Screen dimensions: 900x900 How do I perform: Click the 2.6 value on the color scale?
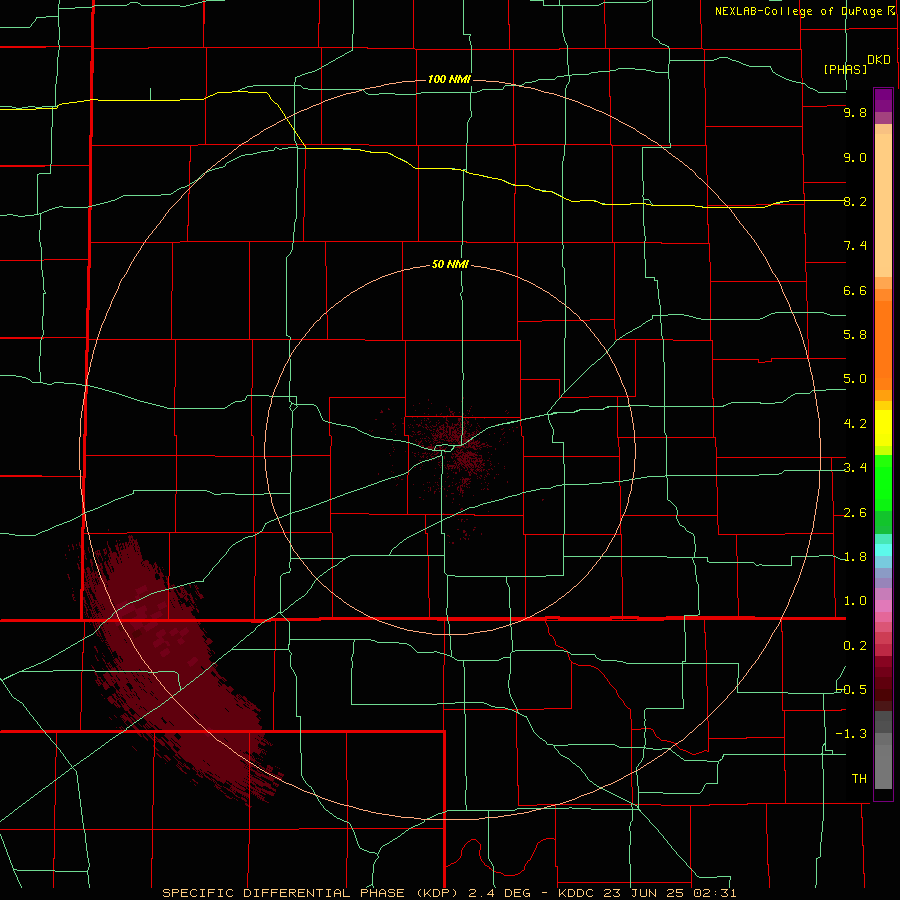click(x=855, y=513)
